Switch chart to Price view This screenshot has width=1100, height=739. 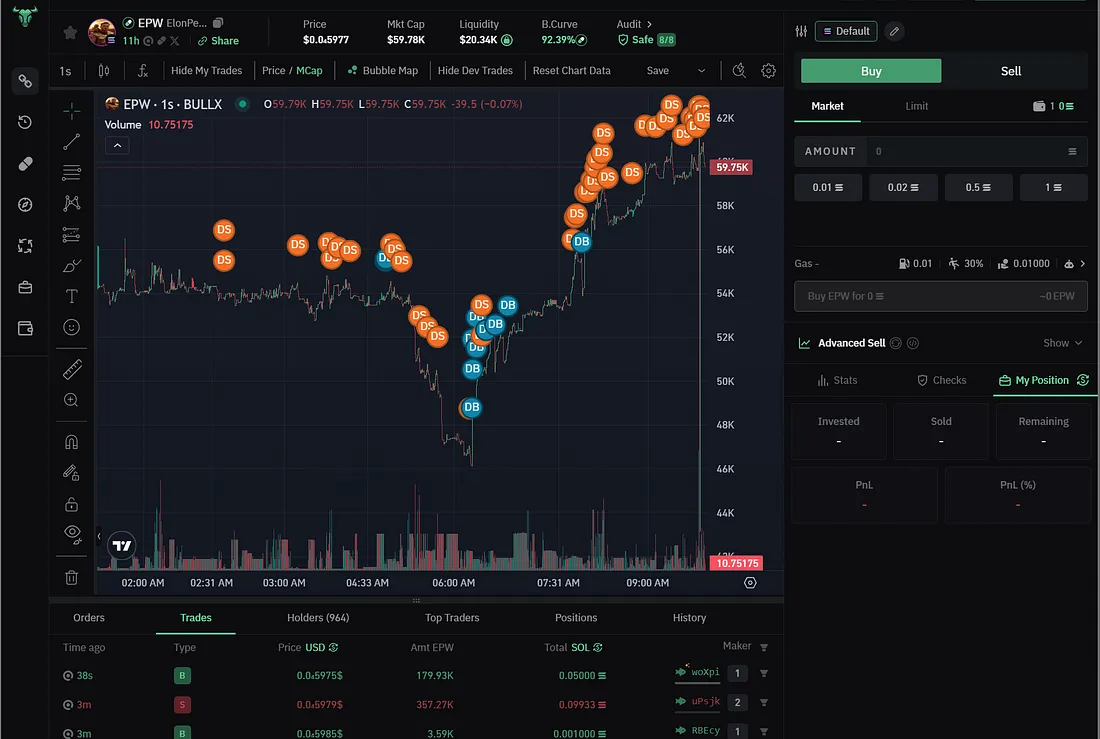(x=273, y=71)
